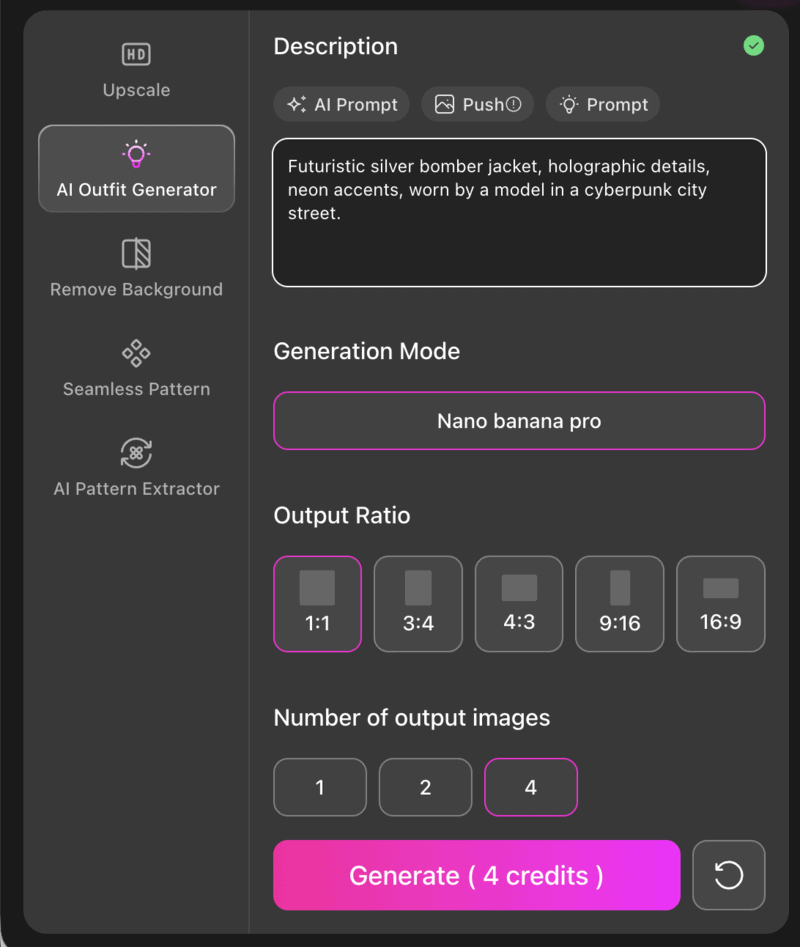Open the Seamless Pattern tool
The height and width of the screenshot is (947, 800).
[136, 368]
